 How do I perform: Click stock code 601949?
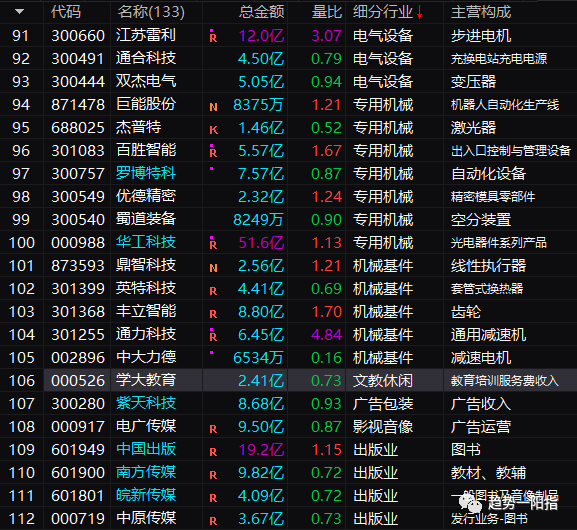pyautogui.click(x=78, y=450)
